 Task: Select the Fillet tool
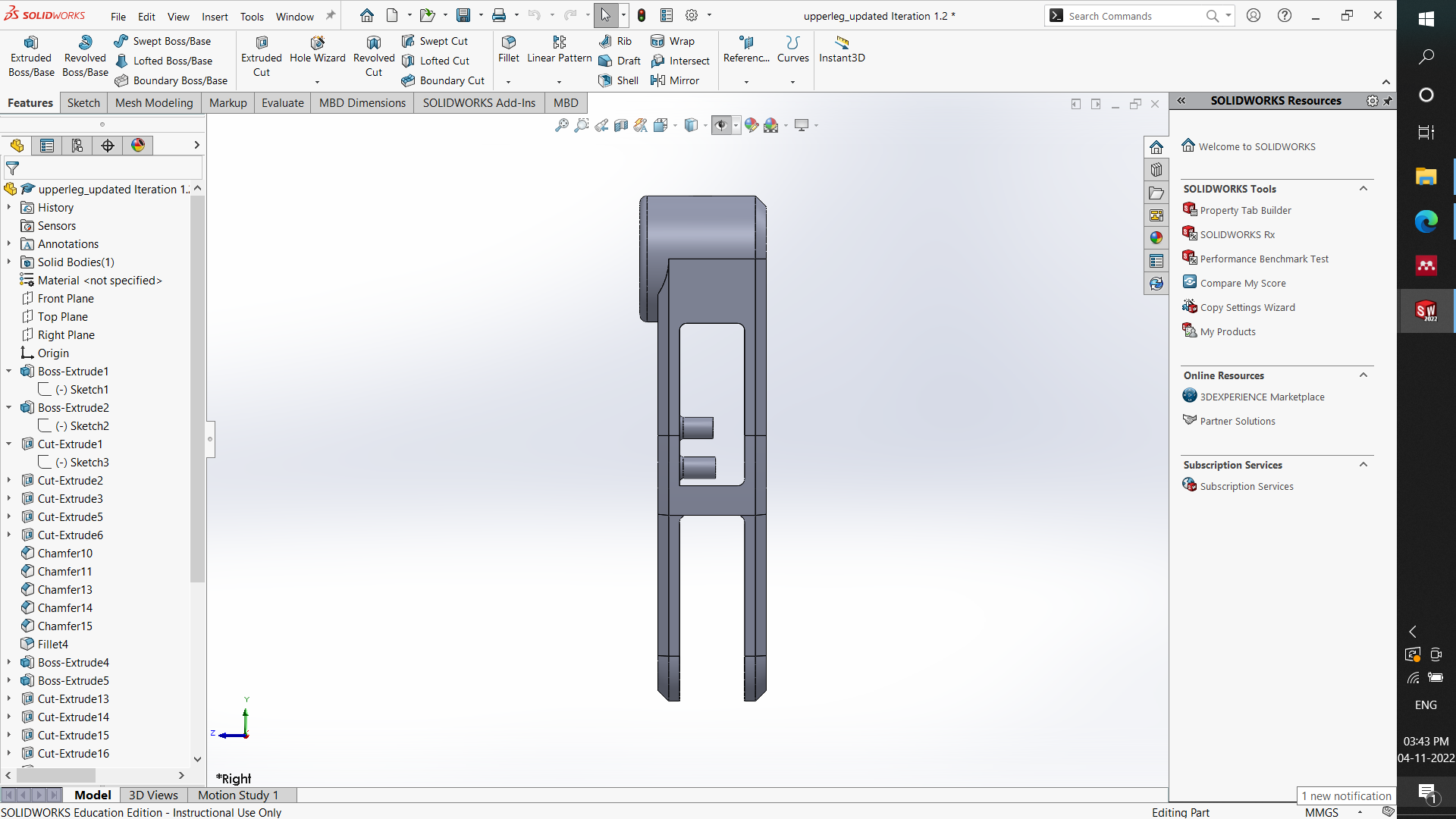[x=508, y=48]
